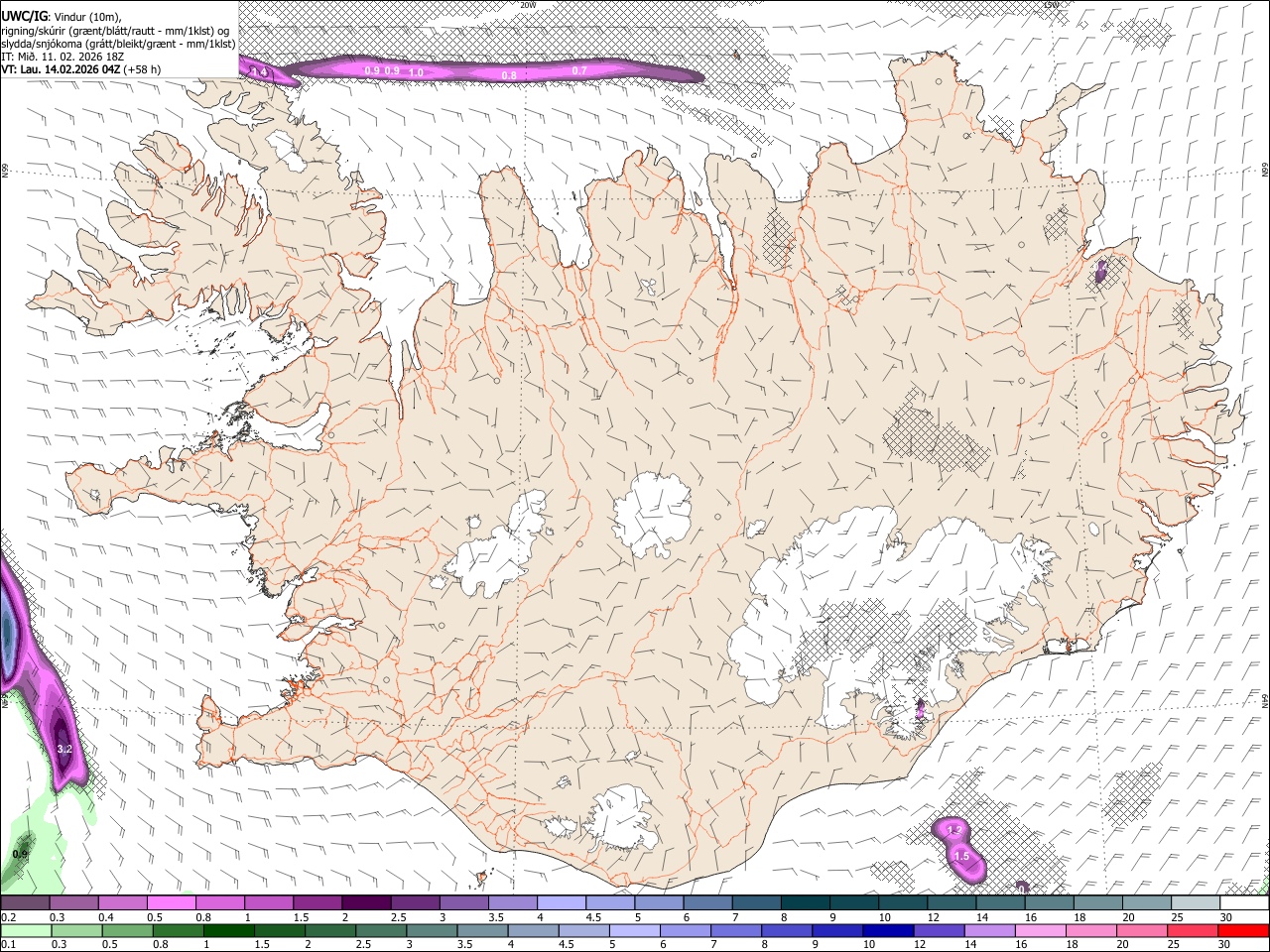This screenshot has height=952, width=1270.
Task: Click the "(+58 h)" forecast offset
Action: [x=143, y=69]
